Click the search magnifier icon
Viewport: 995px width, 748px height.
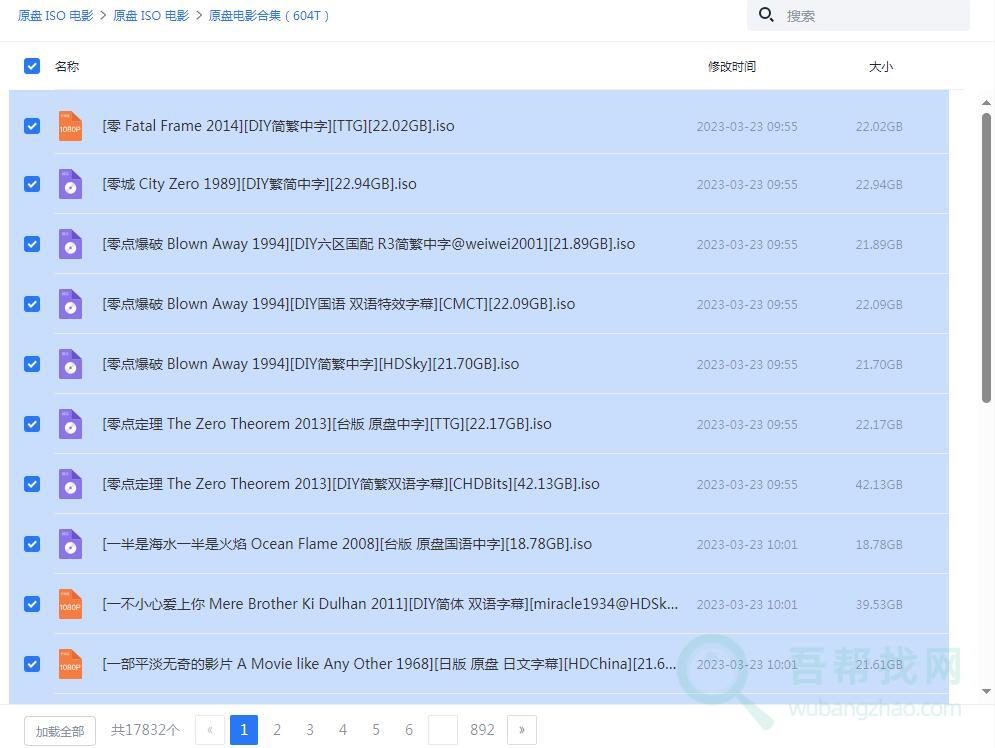click(767, 15)
